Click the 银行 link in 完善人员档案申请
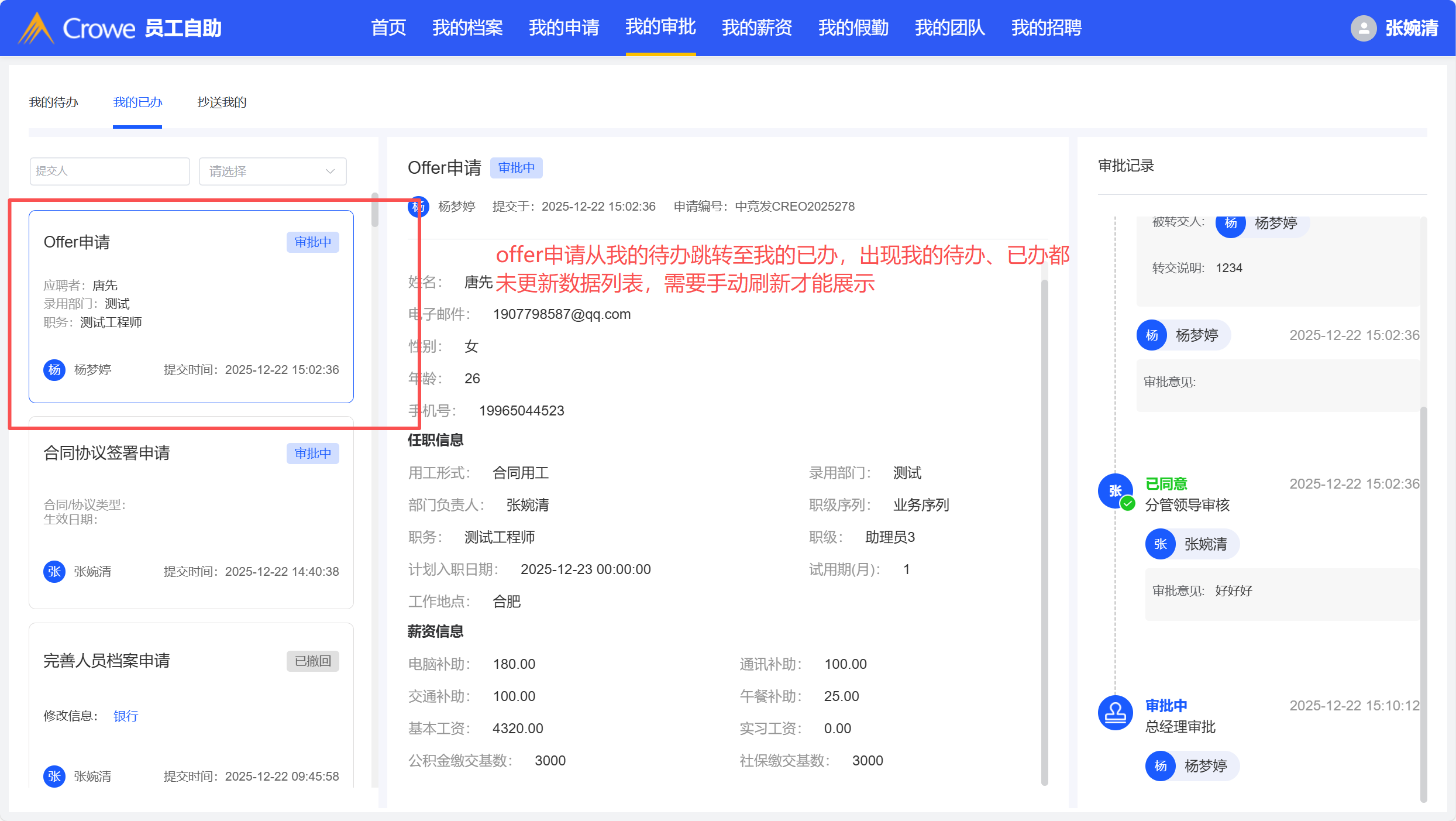 (126, 716)
